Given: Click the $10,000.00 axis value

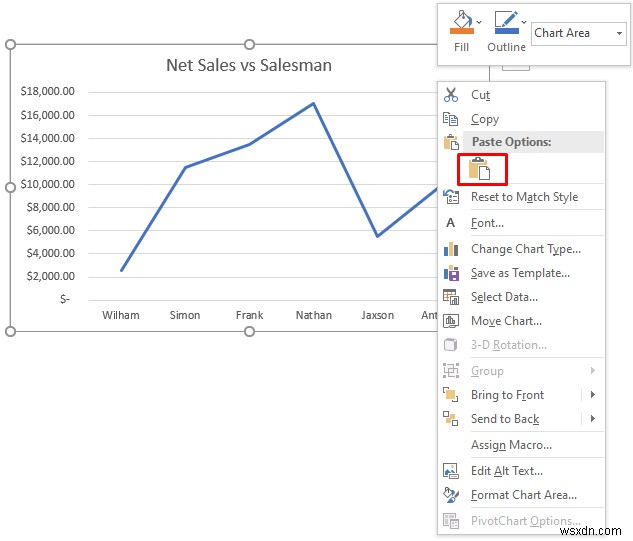Looking at the screenshot, I should (x=48, y=185).
